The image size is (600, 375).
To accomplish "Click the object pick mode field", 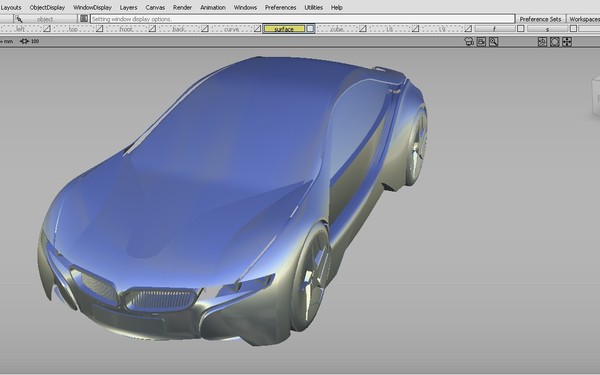I will (45, 19).
